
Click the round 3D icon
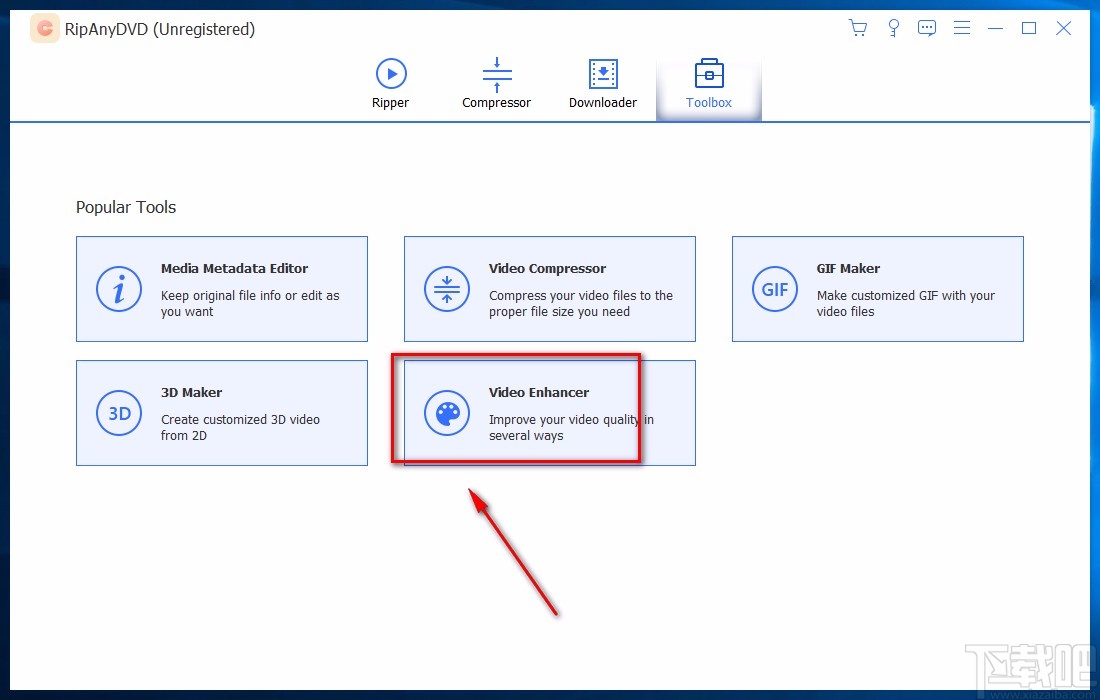(x=119, y=413)
